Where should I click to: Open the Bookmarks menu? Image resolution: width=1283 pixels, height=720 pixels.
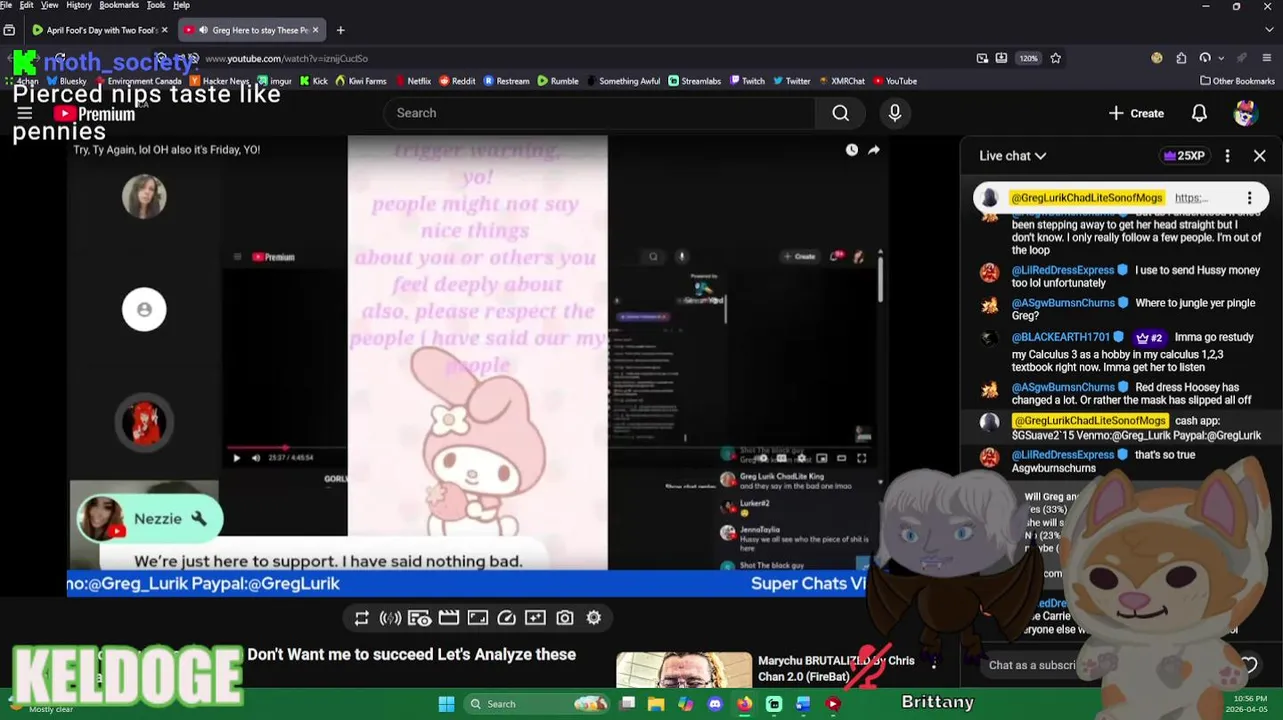(119, 5)
